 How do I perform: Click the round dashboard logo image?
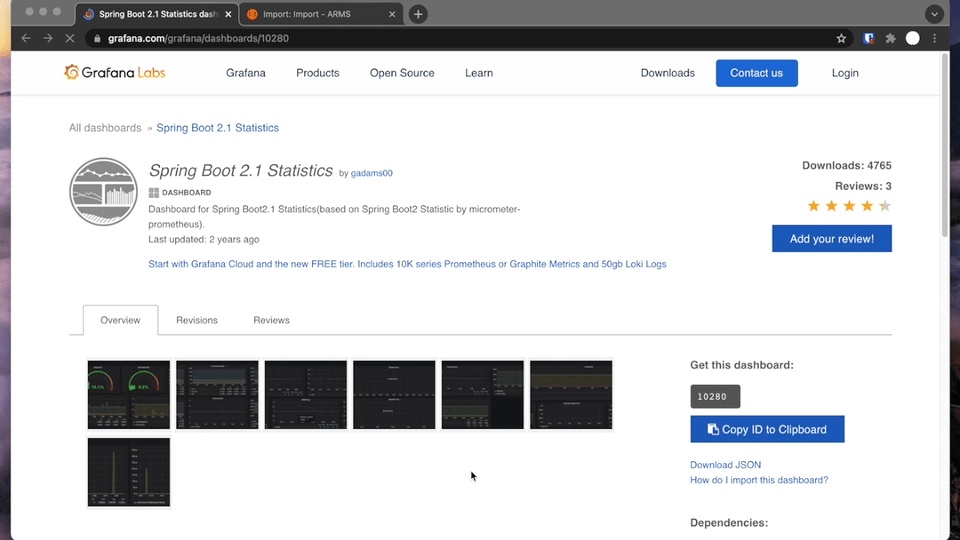pos(103,192)
